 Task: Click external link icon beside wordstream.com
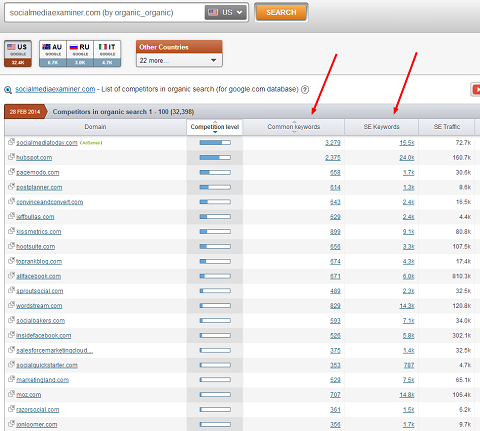[x=11, y=305]
